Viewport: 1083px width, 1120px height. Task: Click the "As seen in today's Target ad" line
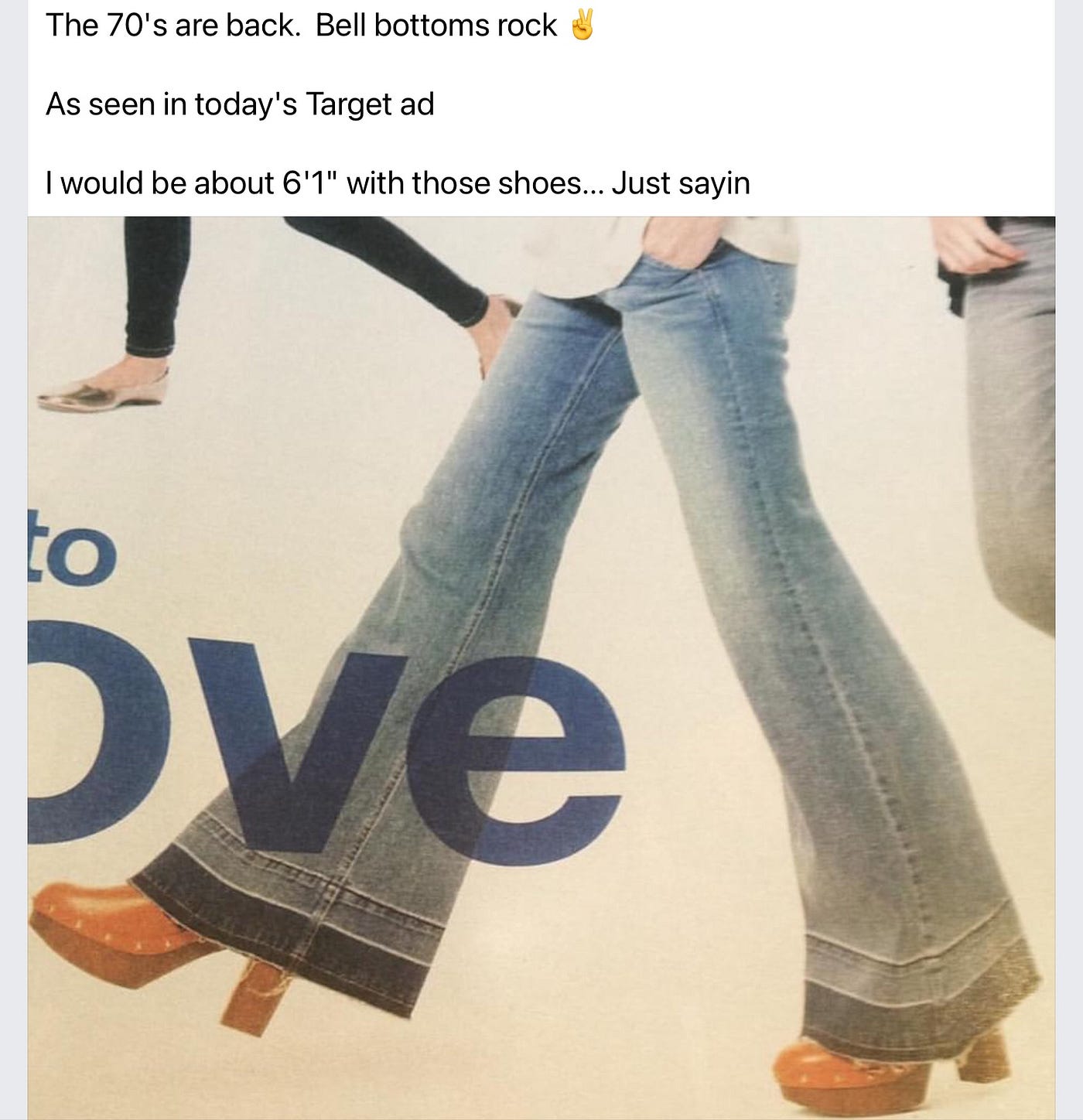[x=240, y=104]
